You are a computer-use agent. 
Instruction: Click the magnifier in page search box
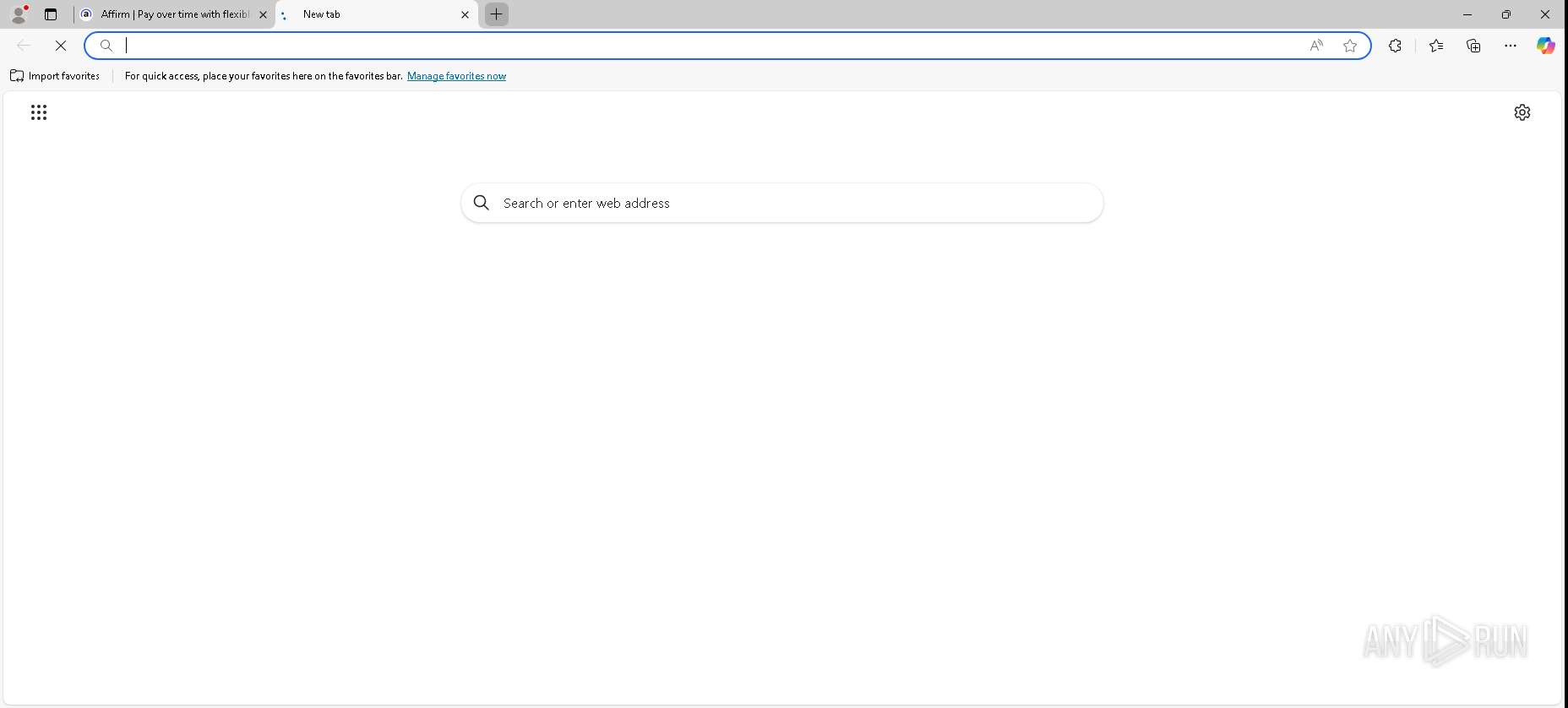pyautogui.click(x=482, y=203)
